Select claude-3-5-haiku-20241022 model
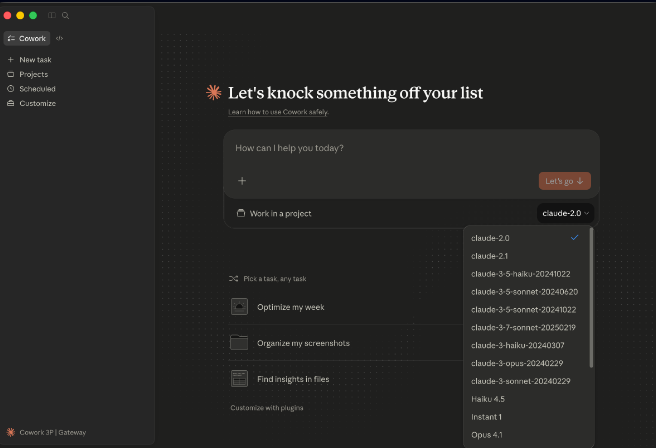This screenshot has height=448, width=656. (526, 274)
